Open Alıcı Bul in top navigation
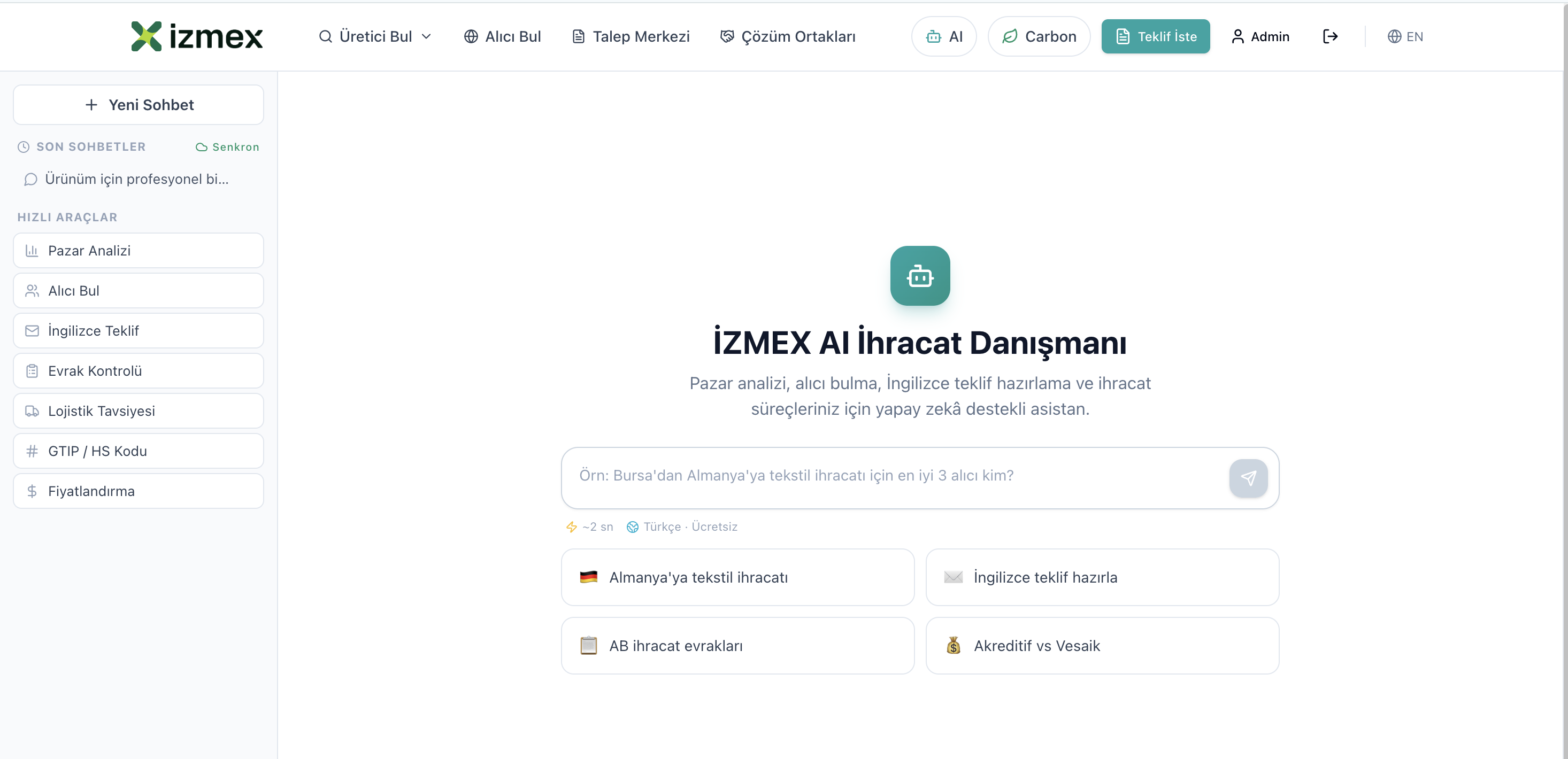1568x759 pixels. (502, 36)
